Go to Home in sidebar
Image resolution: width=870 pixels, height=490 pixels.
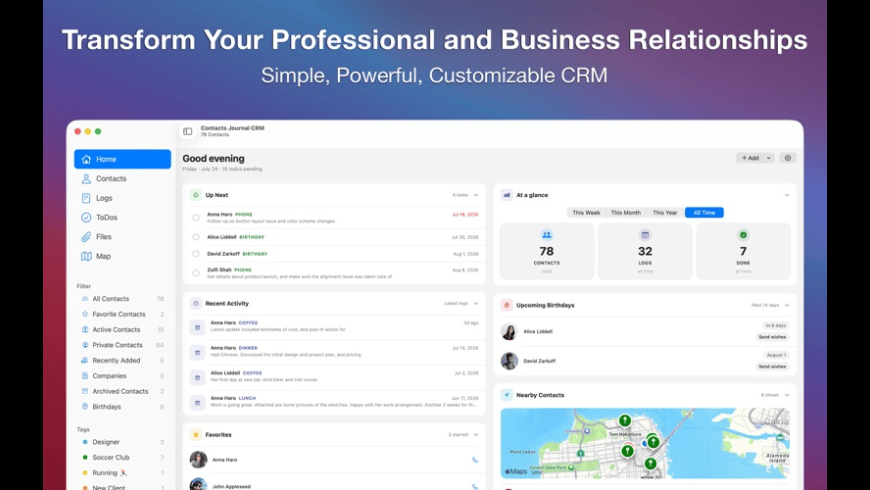[123, 159]
